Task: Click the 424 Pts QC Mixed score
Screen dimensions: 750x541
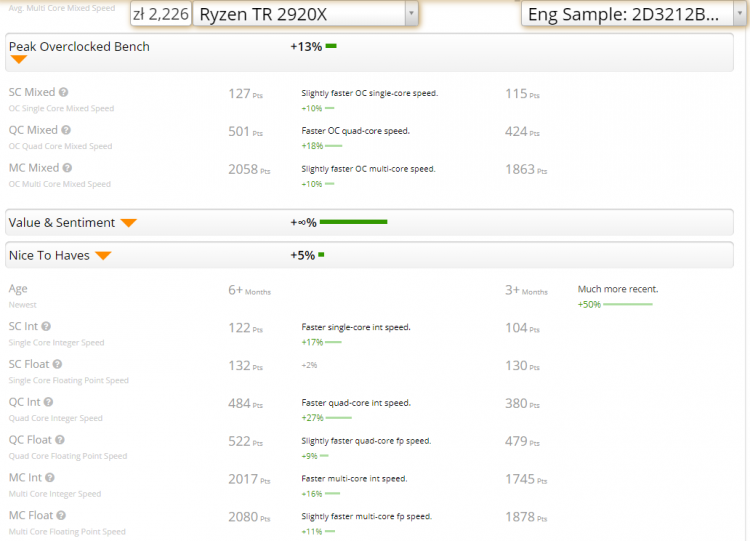Action: [522, 132]
